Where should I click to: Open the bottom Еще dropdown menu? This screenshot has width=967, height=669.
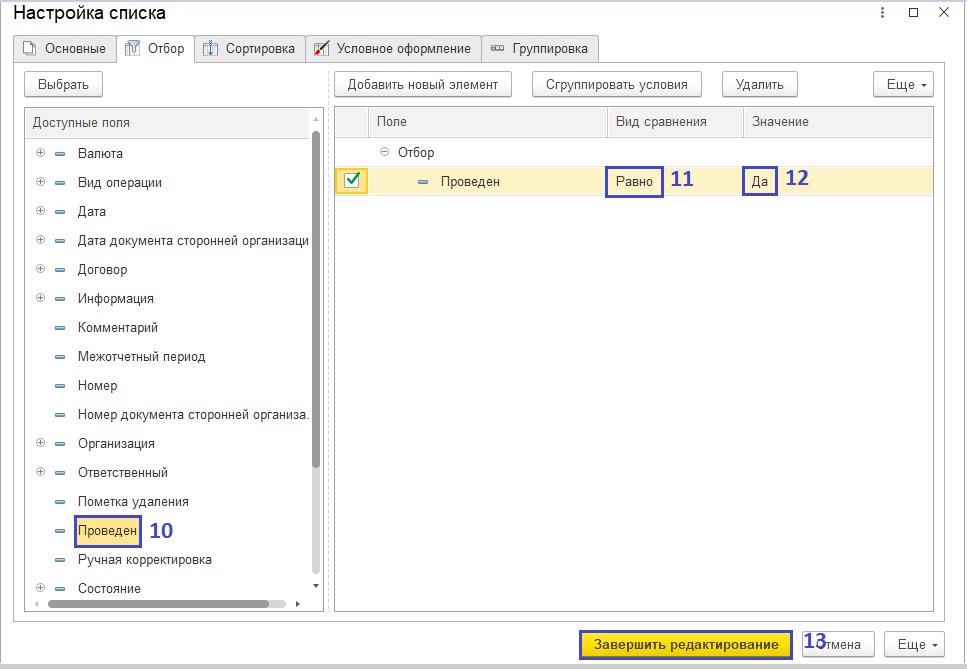[913, 644]
